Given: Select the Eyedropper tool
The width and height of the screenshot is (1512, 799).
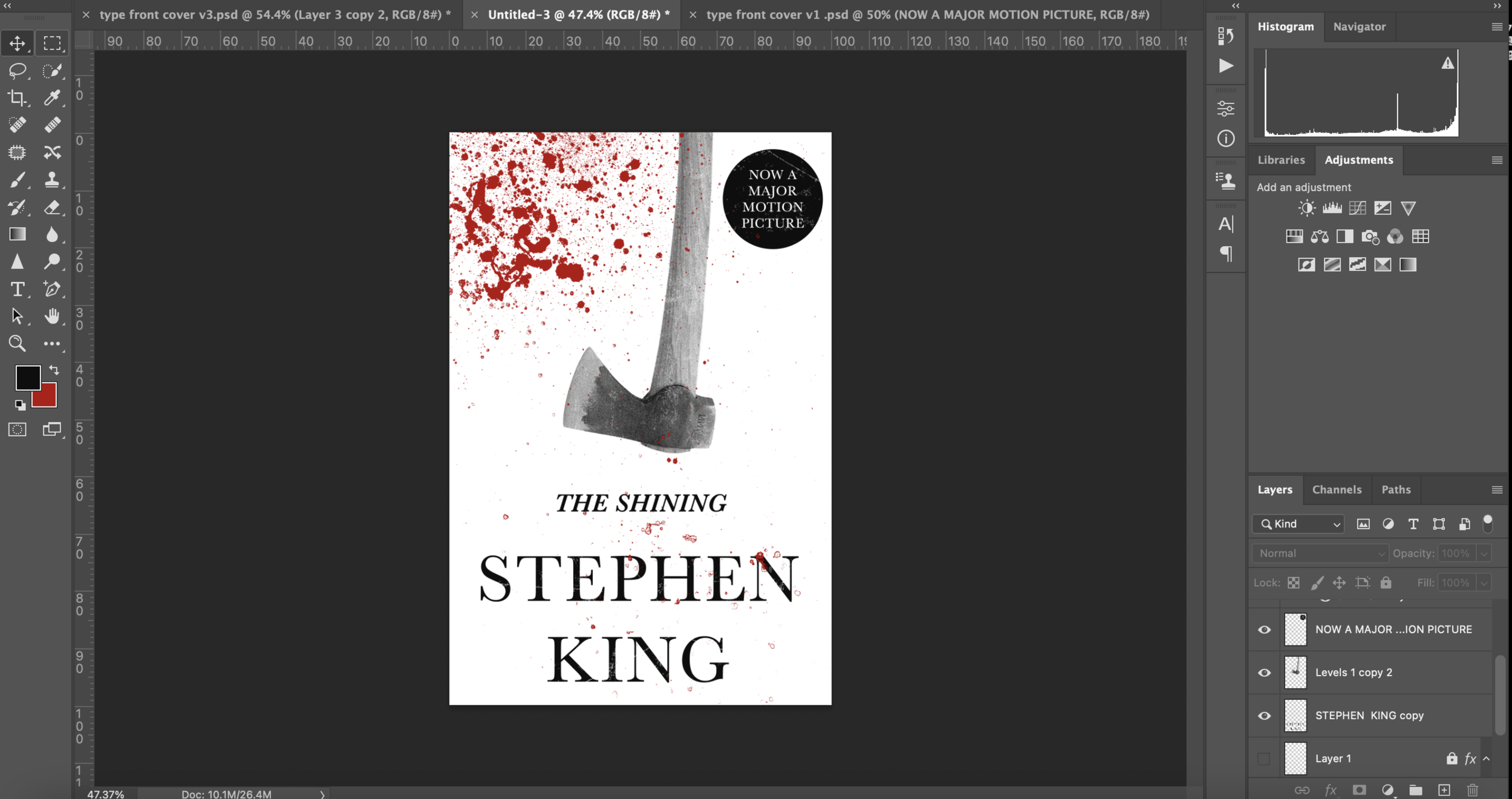Looking at the screenshot, I should [52, 97].
